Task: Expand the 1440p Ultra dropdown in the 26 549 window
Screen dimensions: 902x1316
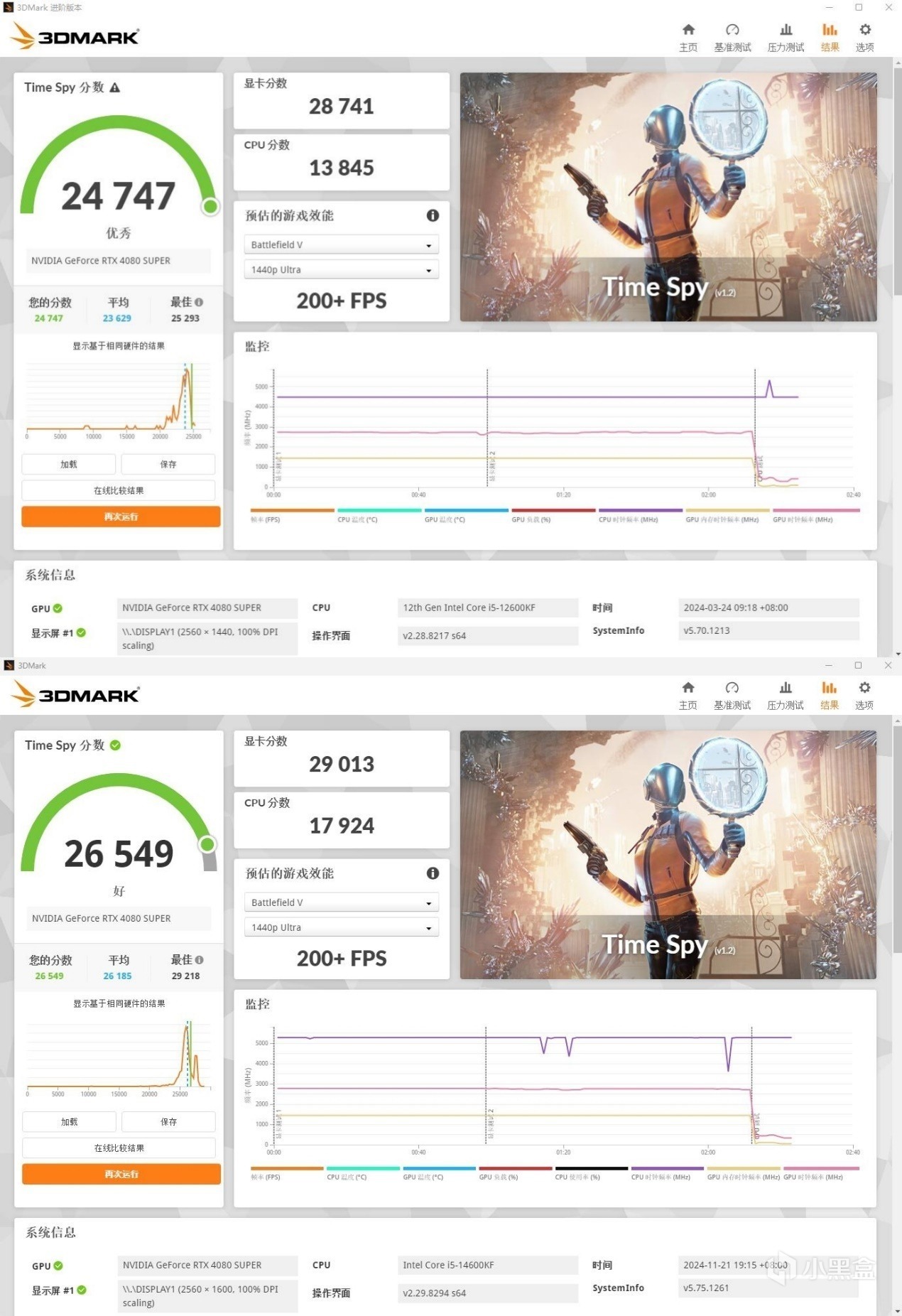Action: click(342, 927)
